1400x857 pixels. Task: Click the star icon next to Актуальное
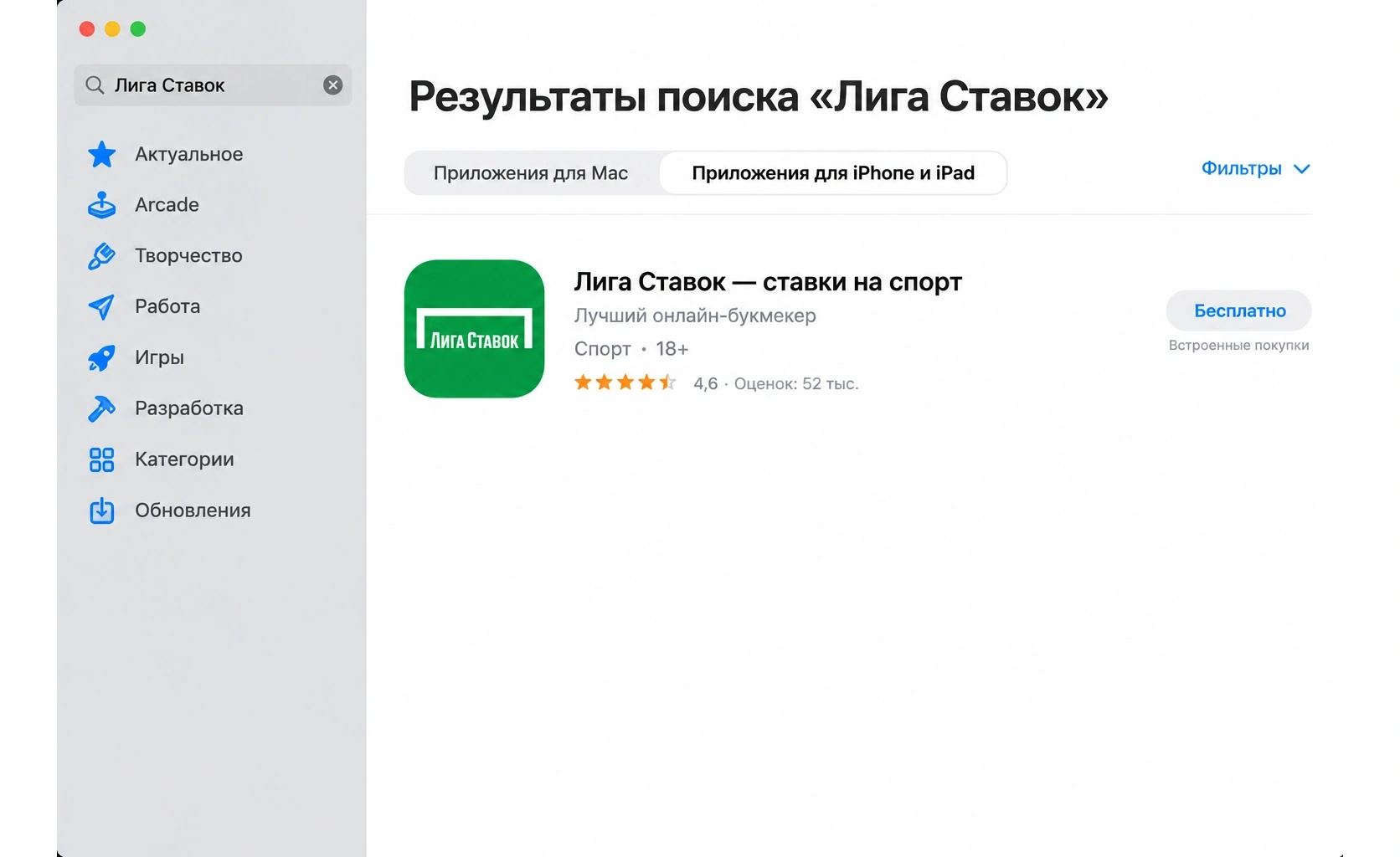point(102,154)
